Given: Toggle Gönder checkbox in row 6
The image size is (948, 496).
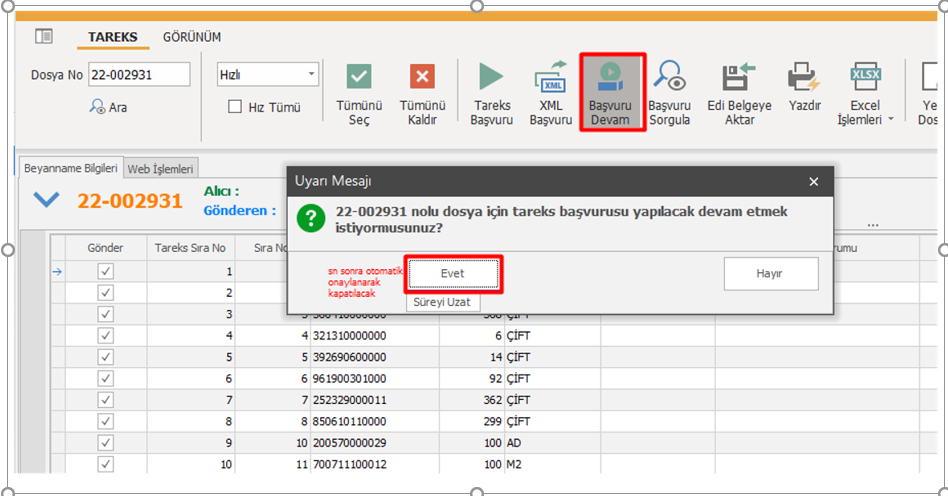Looking at the screenshot, I should point(105,379).
